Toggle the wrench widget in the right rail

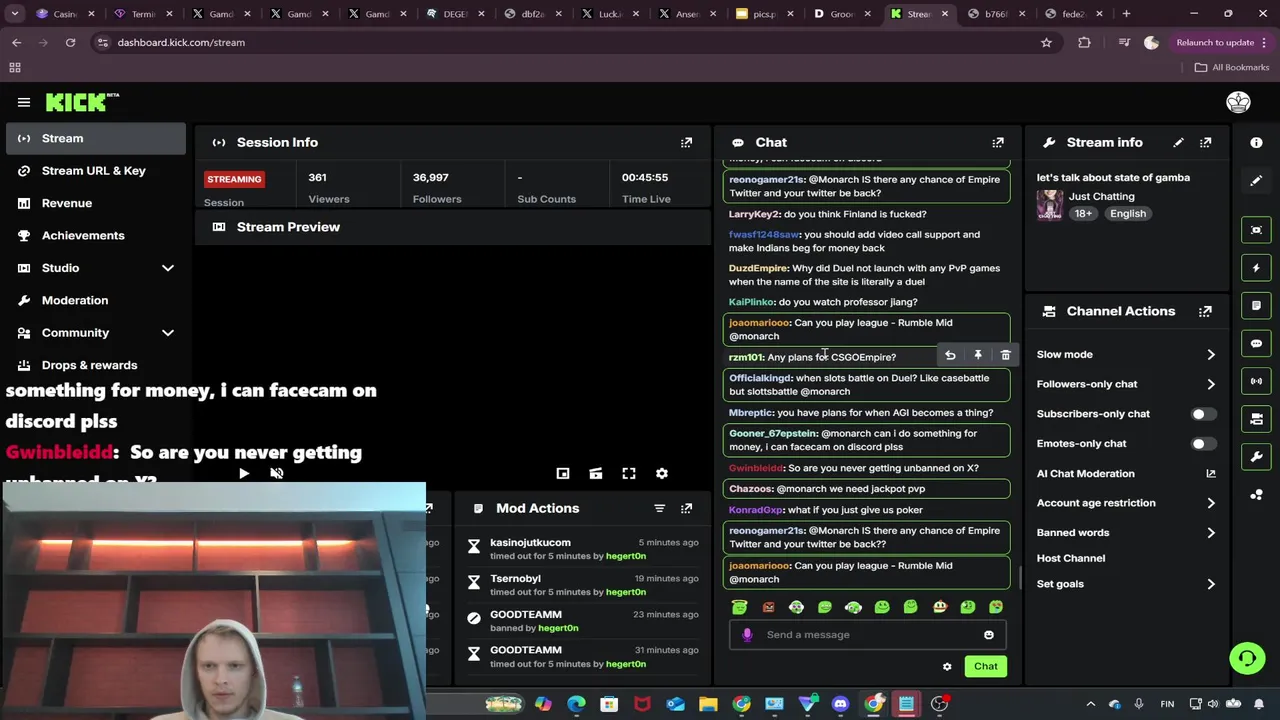[x=1256, y=457]
